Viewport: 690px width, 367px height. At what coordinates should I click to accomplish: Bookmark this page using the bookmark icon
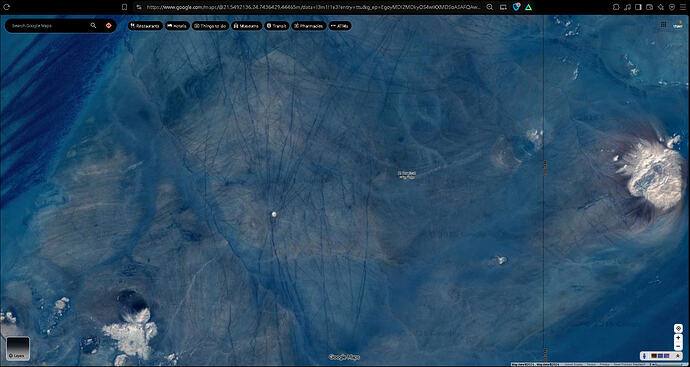(x=125, y=7)
